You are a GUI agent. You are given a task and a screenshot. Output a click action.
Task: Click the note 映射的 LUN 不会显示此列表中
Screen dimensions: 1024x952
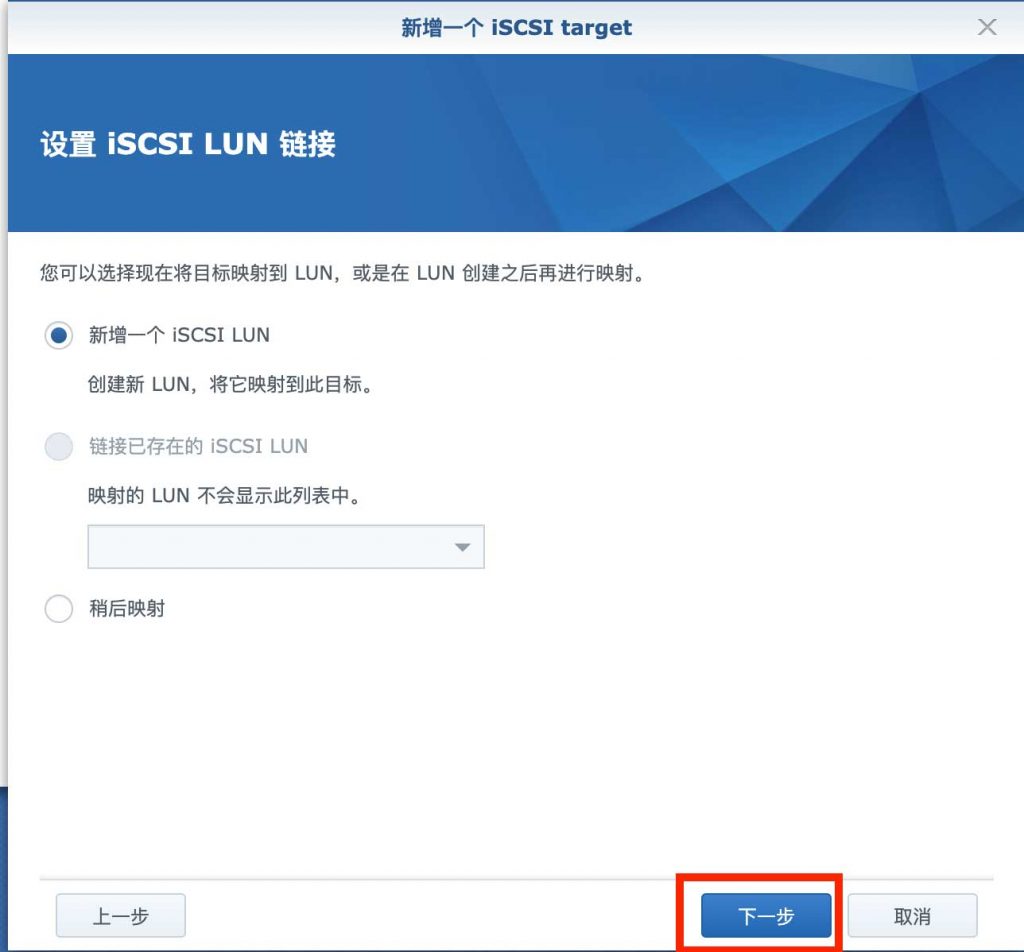pos(225,496)
